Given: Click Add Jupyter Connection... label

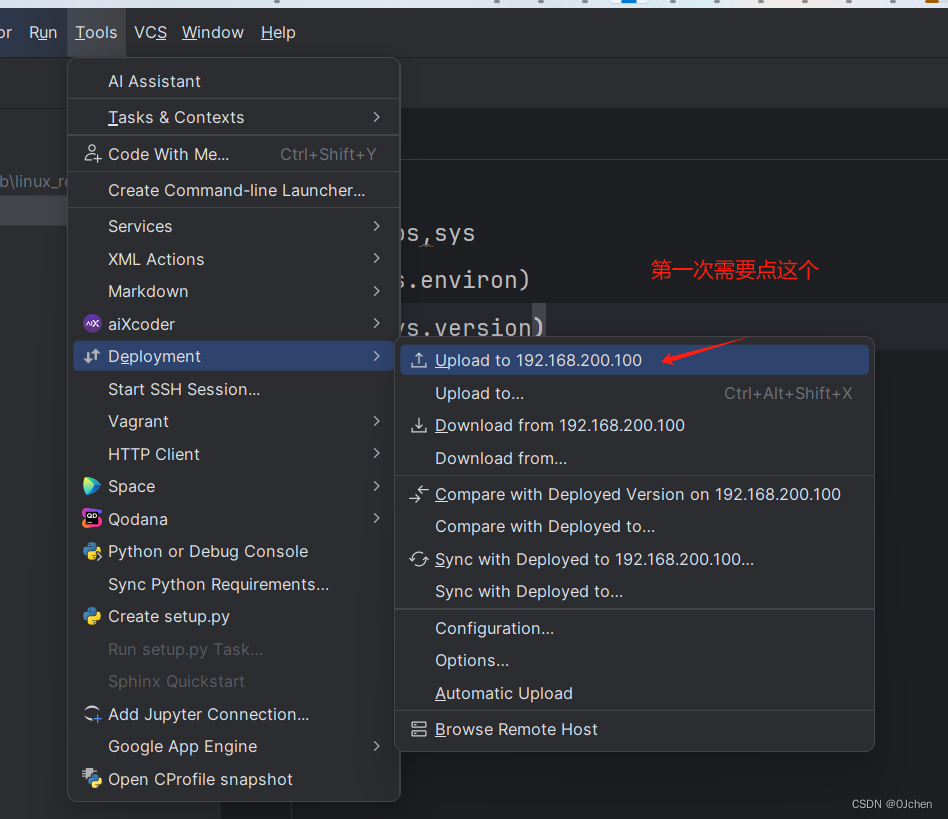Looking at the screenshot, I should click(209, 714).
